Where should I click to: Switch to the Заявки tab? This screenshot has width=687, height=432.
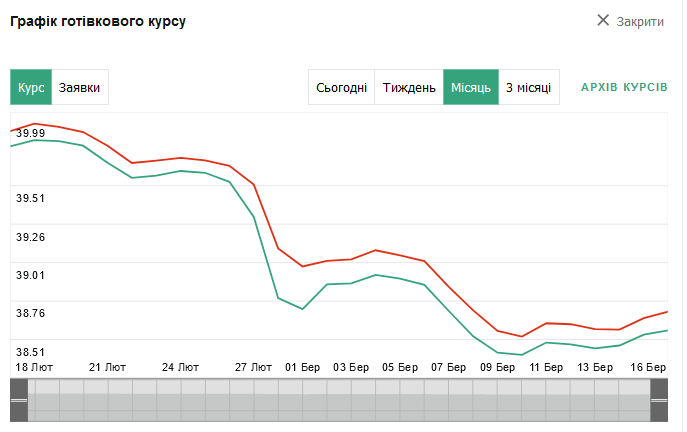(x=80, y=87)
